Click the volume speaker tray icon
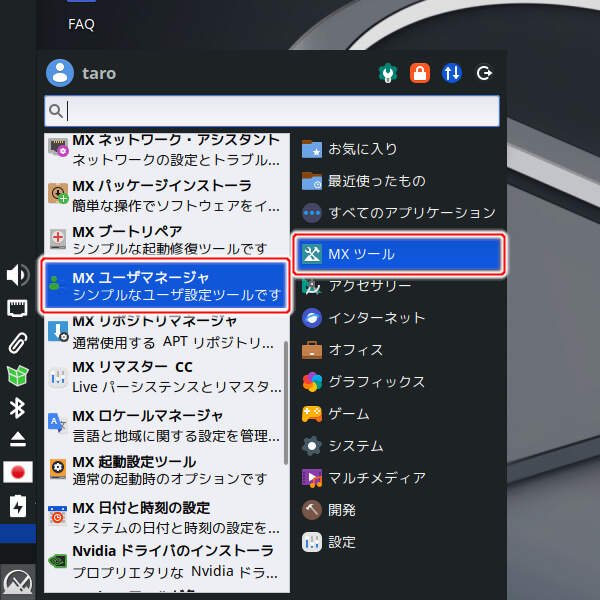600x600 pixels. (x=18, y=275)
